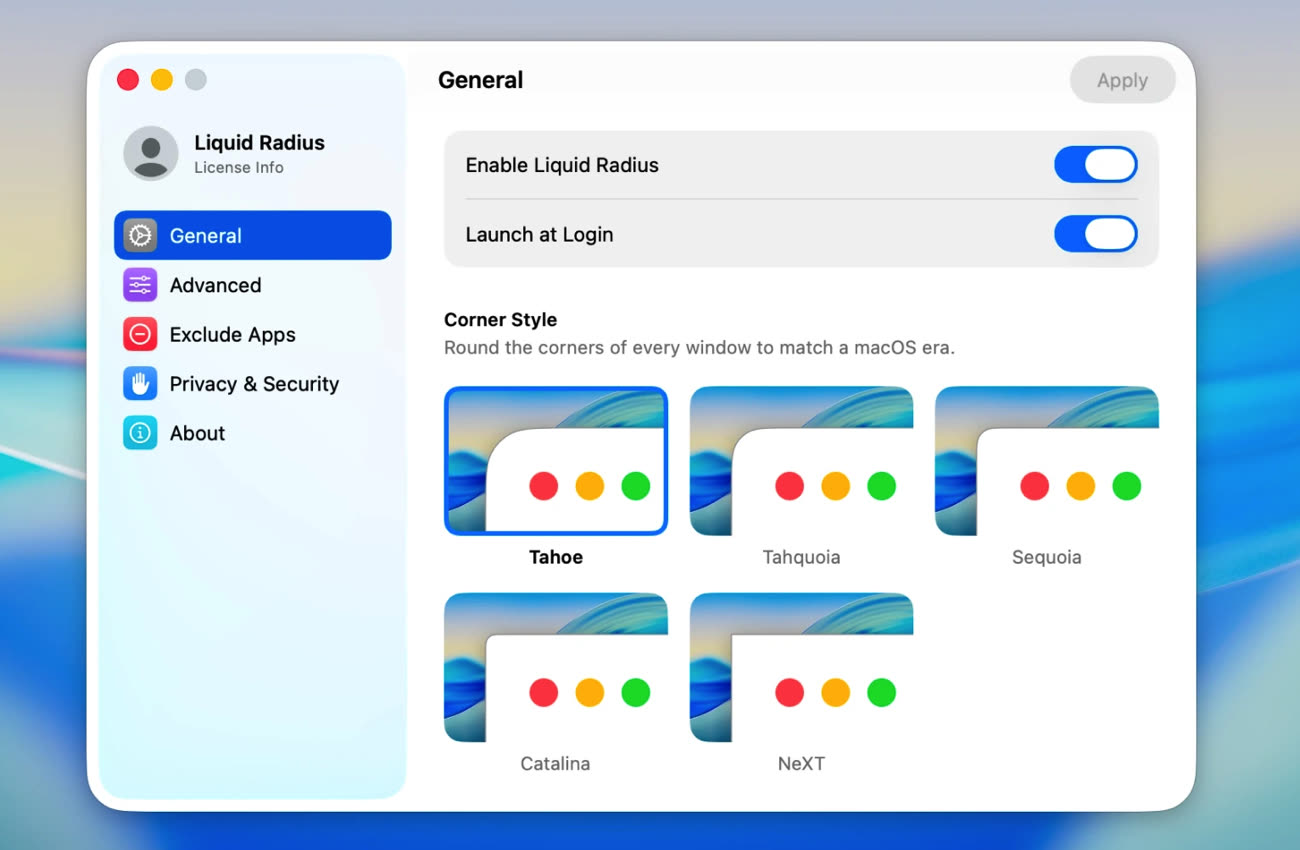1300x850 pixels.
Task: Select the Catalina corner style thumbnail
Action: pos(556,667)
